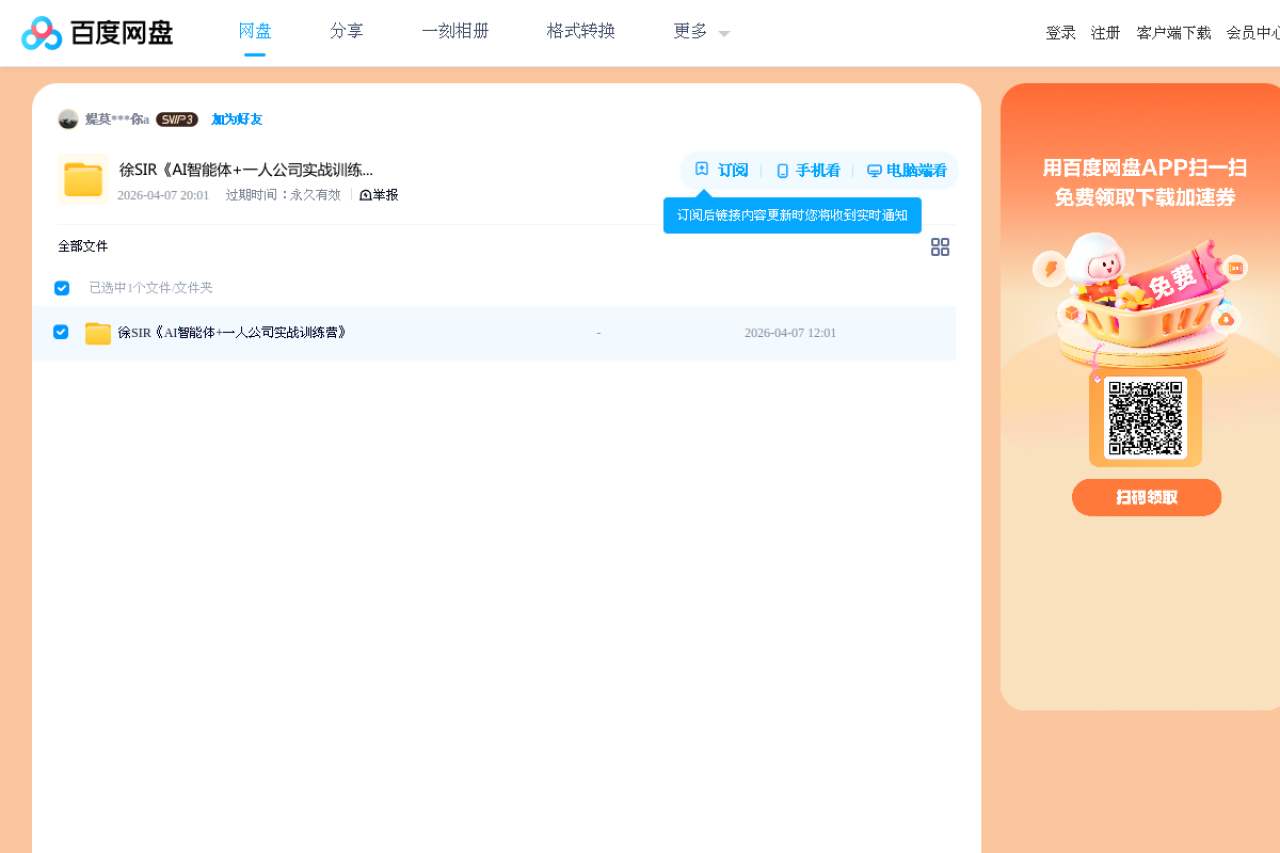The width and height of the screenshot is (1280, 853).
Task: Click the SVIP3 badge next to the username
Action: tap(176, 119)
